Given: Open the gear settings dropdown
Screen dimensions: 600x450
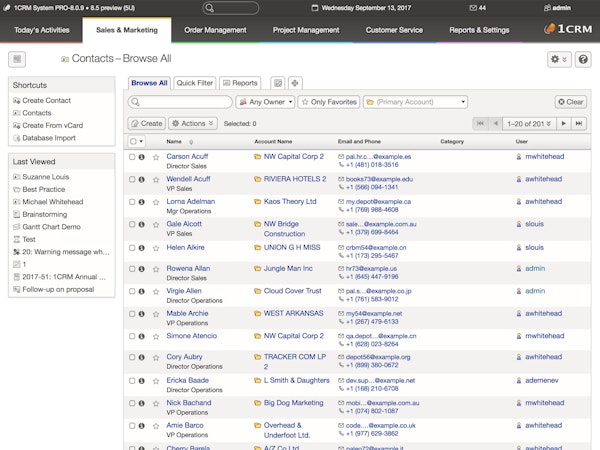Looking at the screenshot, I should coord(559,59).
